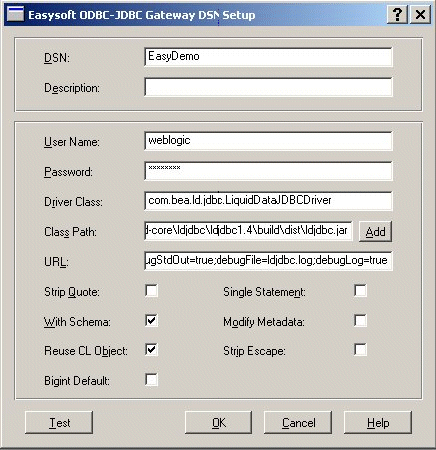Enable the Strip Quote checkbox
Screen dimensions: 436x450
pyautogui.click(x=152, y=291)
